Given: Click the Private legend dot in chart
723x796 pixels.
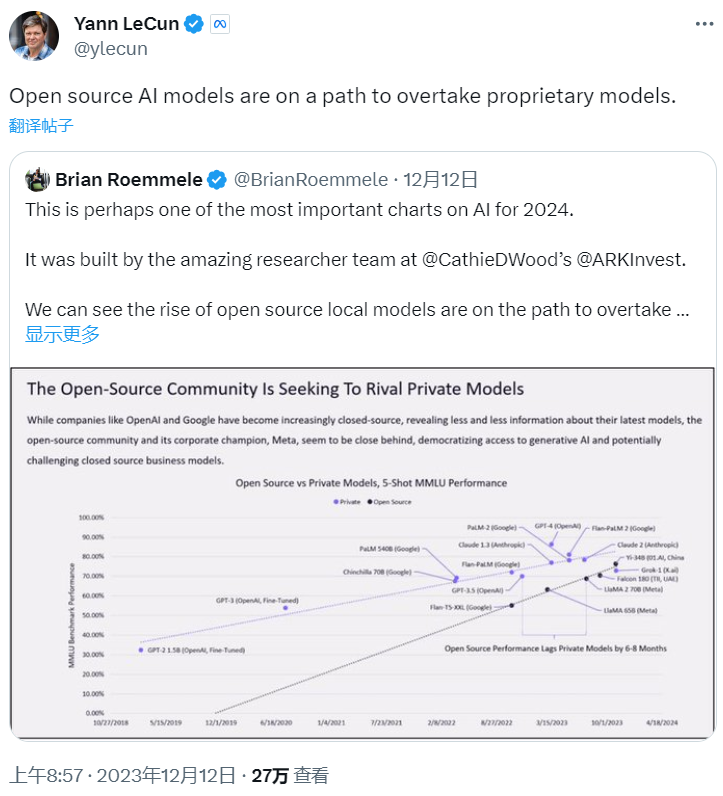Looking at the screenshot, I should tap(335, 500).
